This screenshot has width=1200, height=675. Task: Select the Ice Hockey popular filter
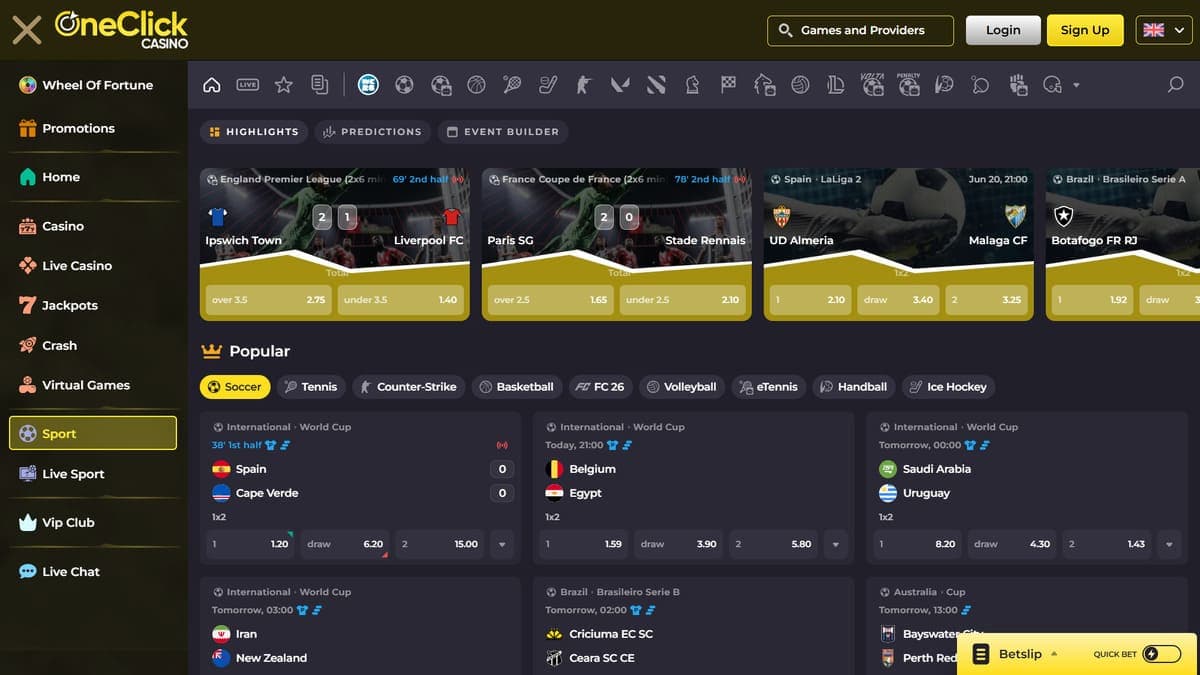948,387
